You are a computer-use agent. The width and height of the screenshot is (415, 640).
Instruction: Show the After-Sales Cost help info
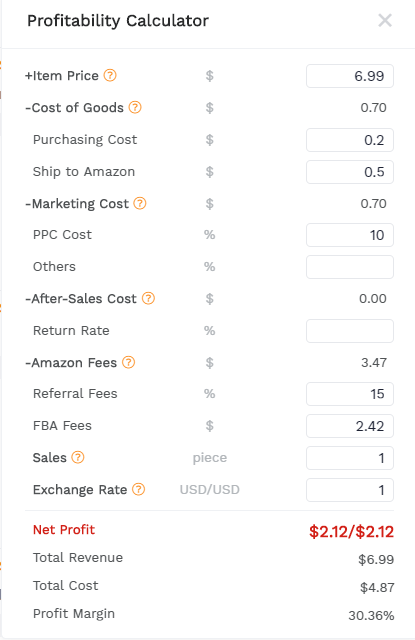149,298
